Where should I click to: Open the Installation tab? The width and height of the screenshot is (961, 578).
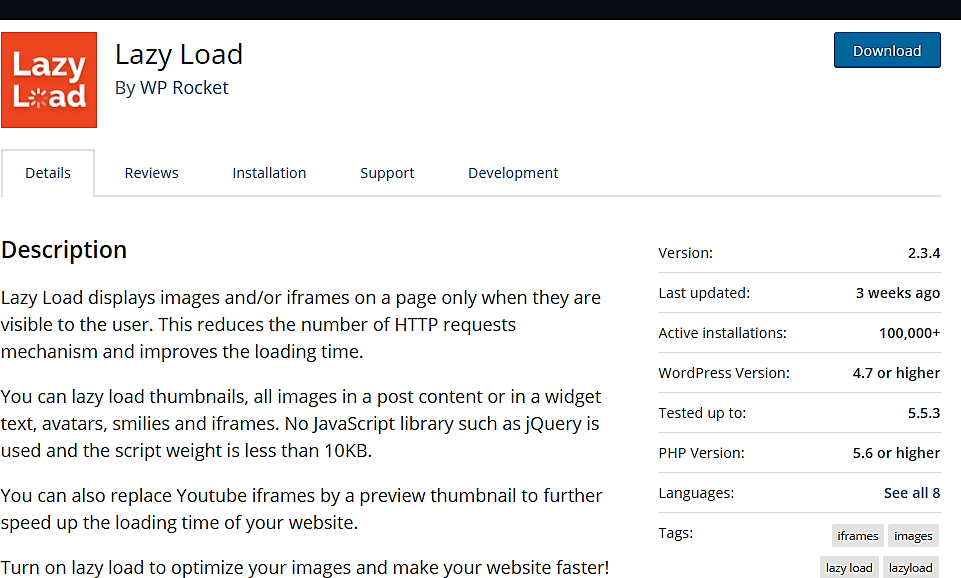(x=269, y=173)
